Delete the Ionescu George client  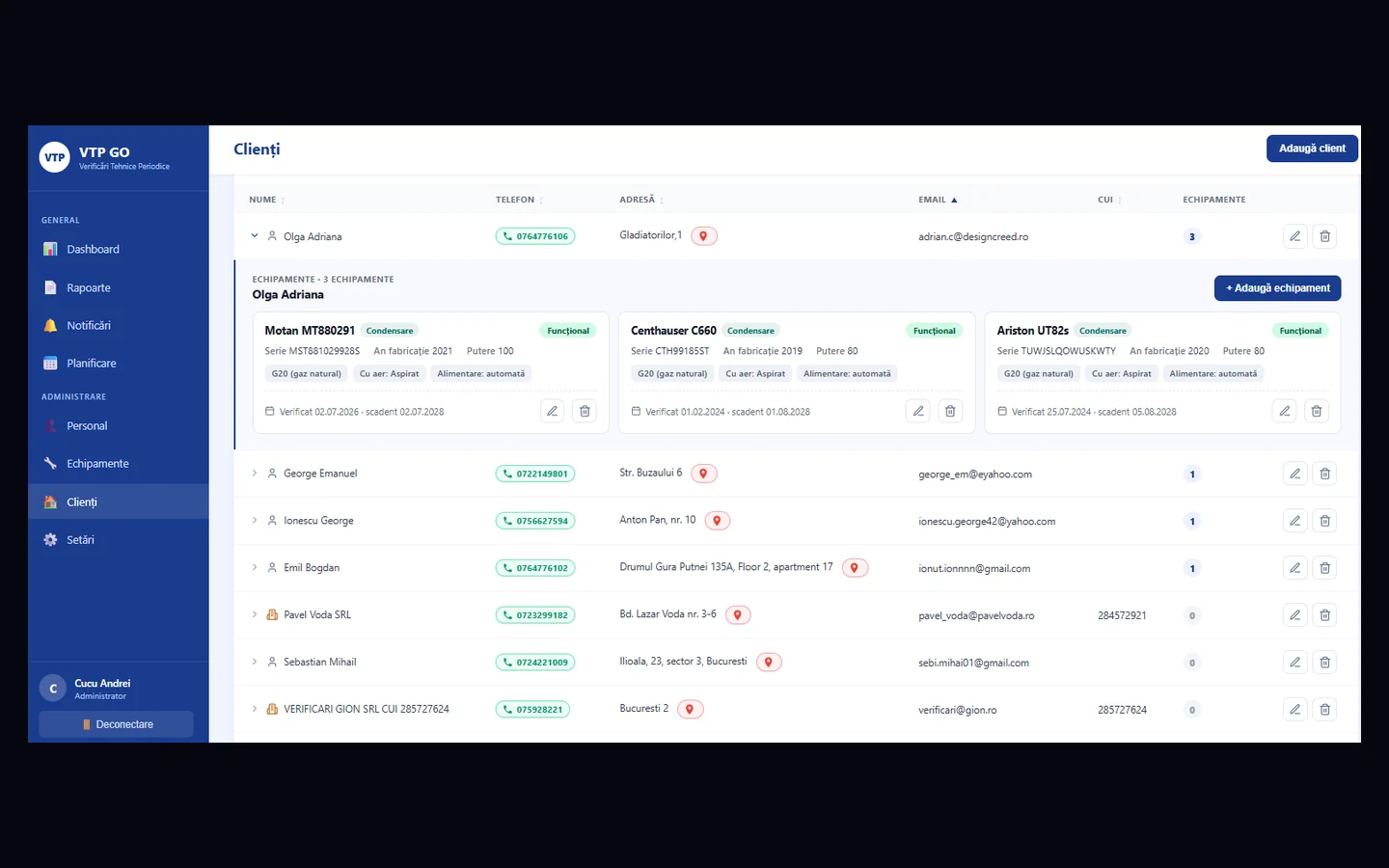(1325, 521)
